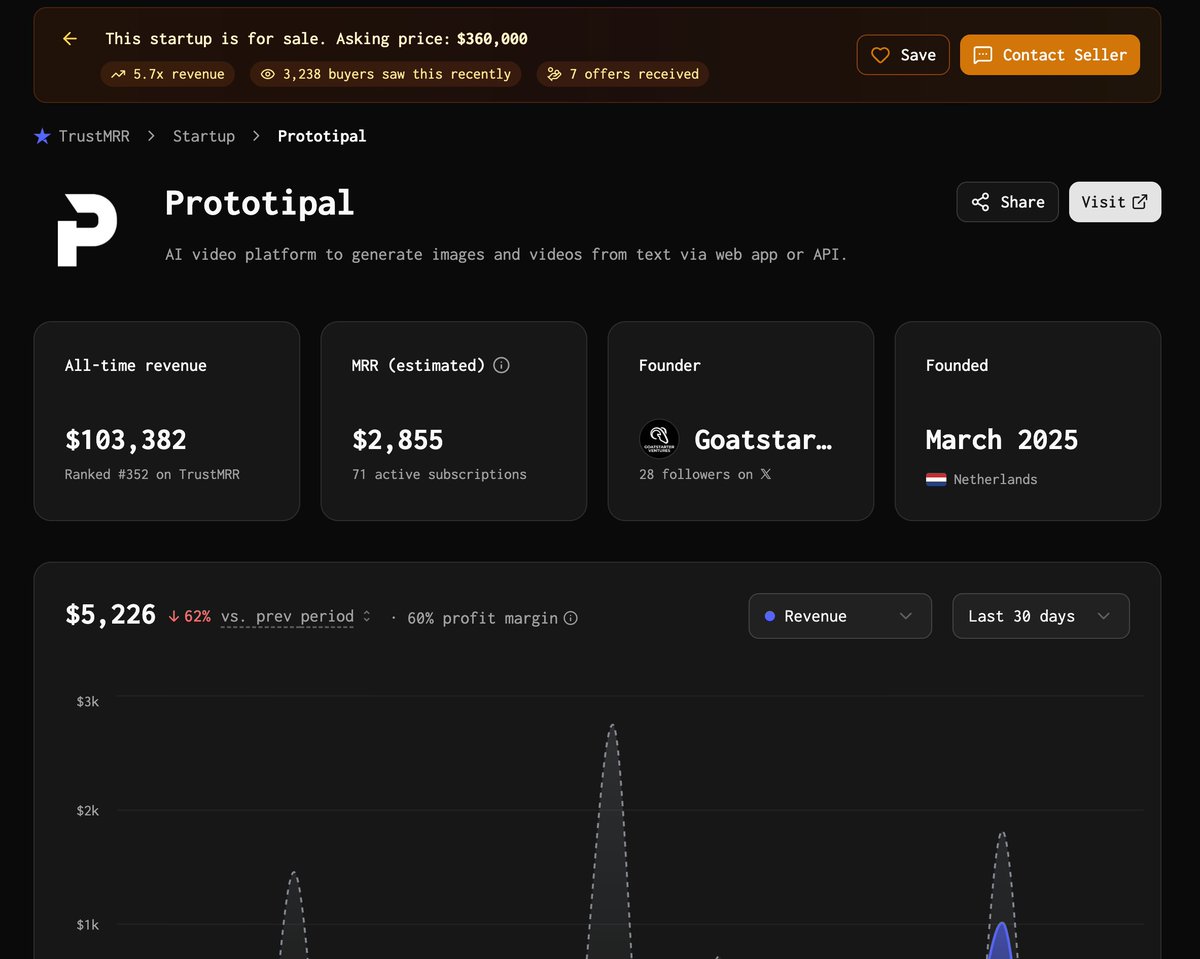Click the Ranked #352 on TrustMRR text

pyautogui.click(x=152, y=475)
